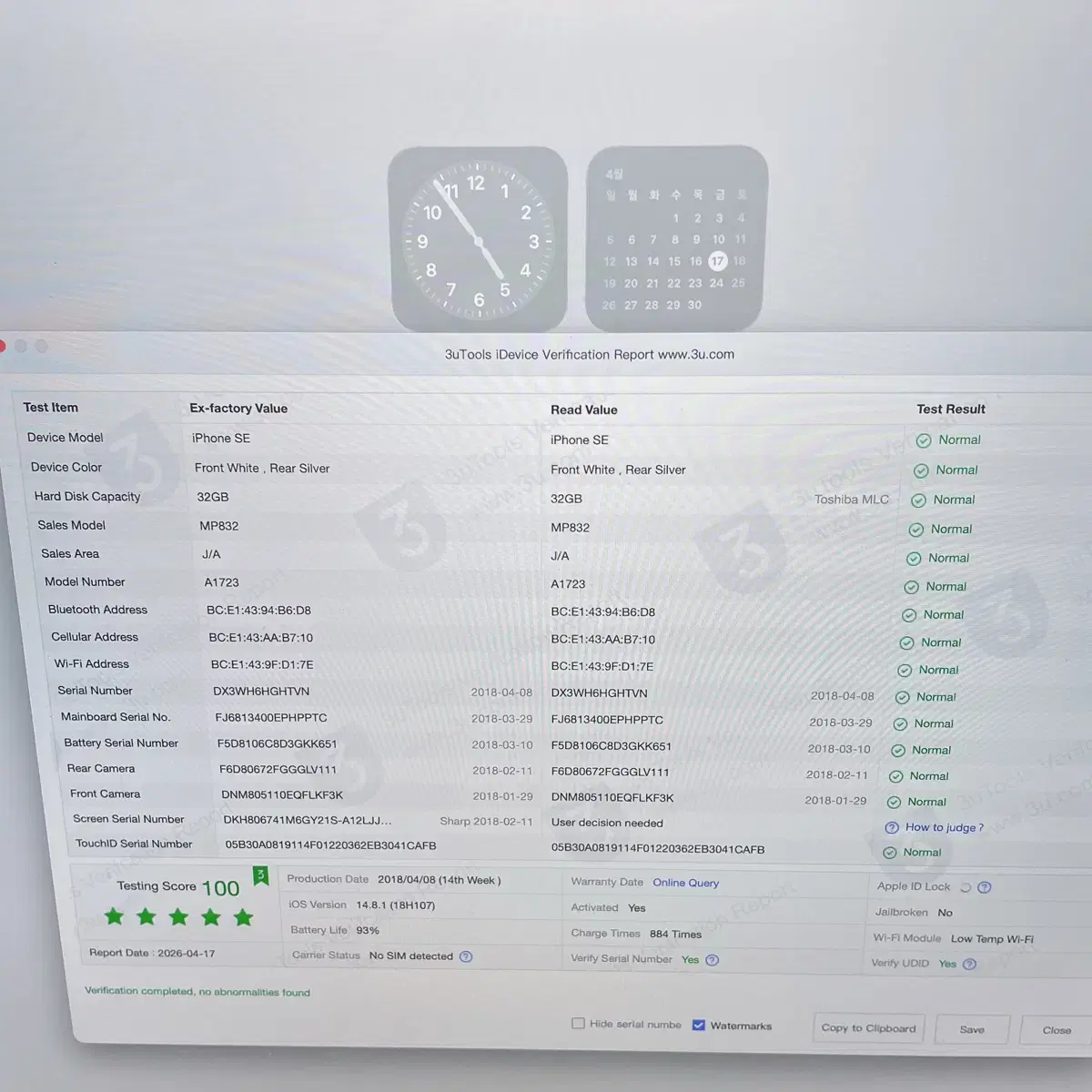Screen dimensions: 1092x1092
Task: Click help icon beside Verify UDID
Action: click(970, 965)
